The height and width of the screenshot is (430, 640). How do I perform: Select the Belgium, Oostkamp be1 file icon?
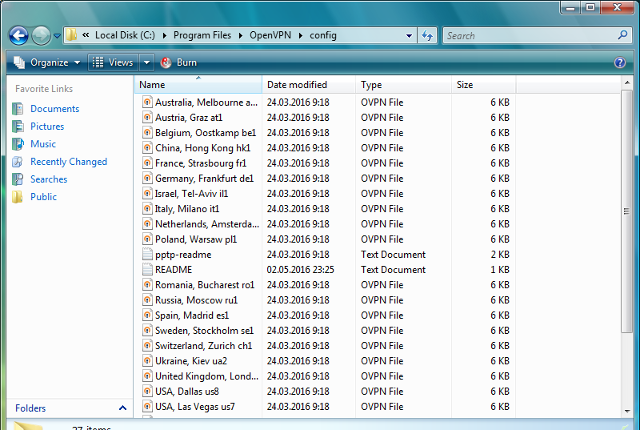tap(147, 133)
